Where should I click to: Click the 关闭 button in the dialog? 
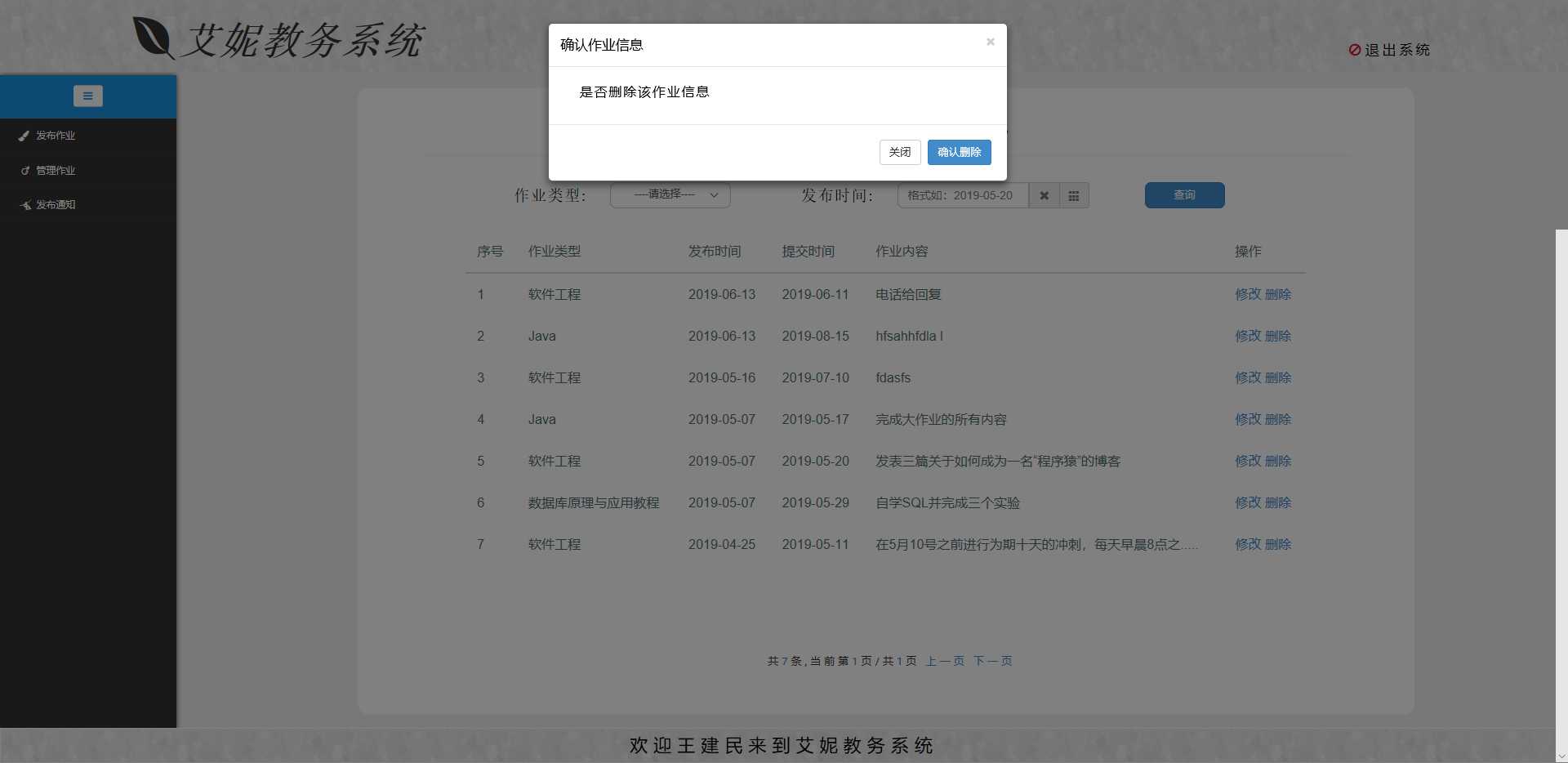(x=900, y=152)
